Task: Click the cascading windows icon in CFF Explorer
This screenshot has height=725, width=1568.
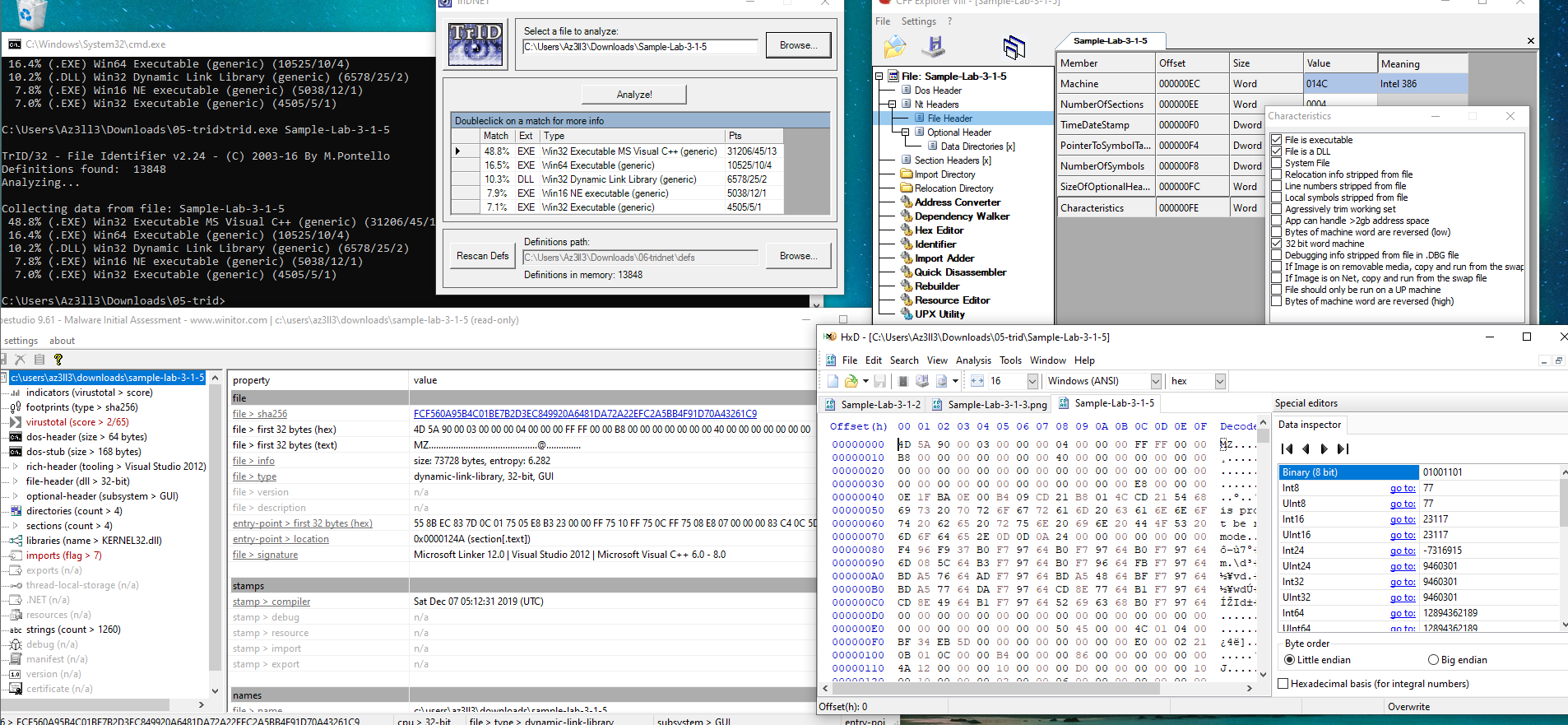Action: 1014,48
